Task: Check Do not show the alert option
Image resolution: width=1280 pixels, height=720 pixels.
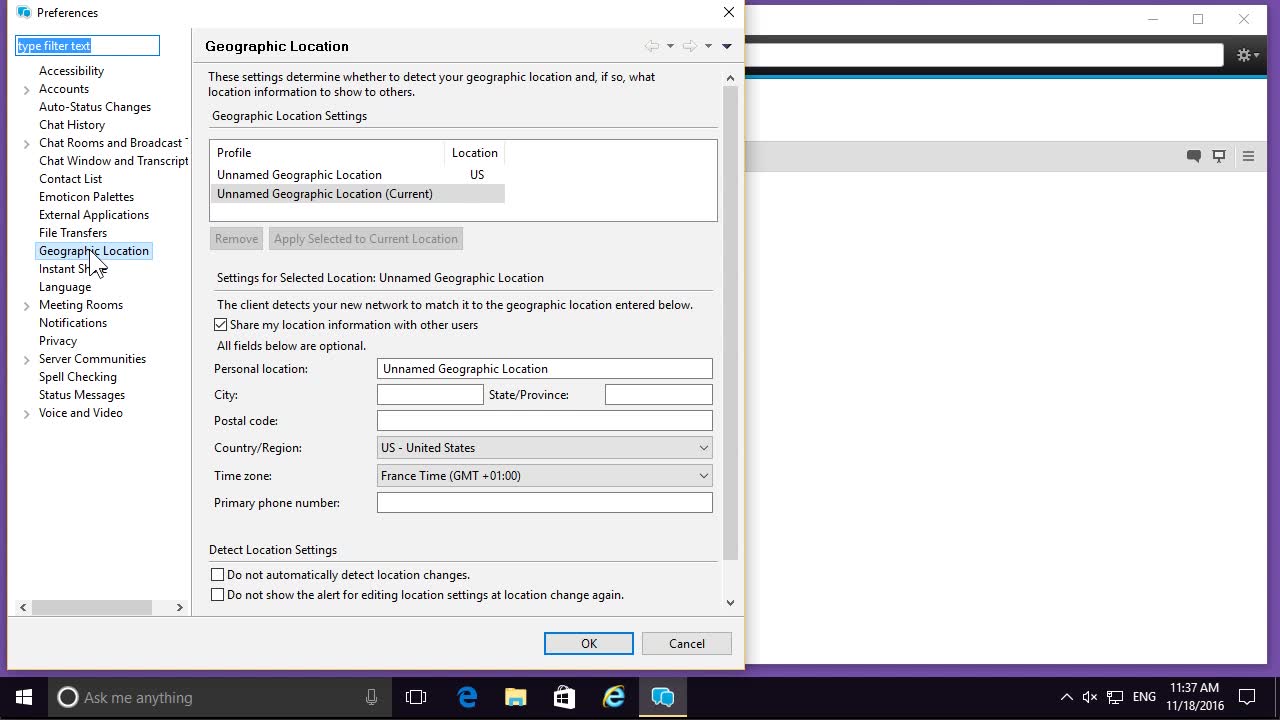Action: [x=218, y=595]
